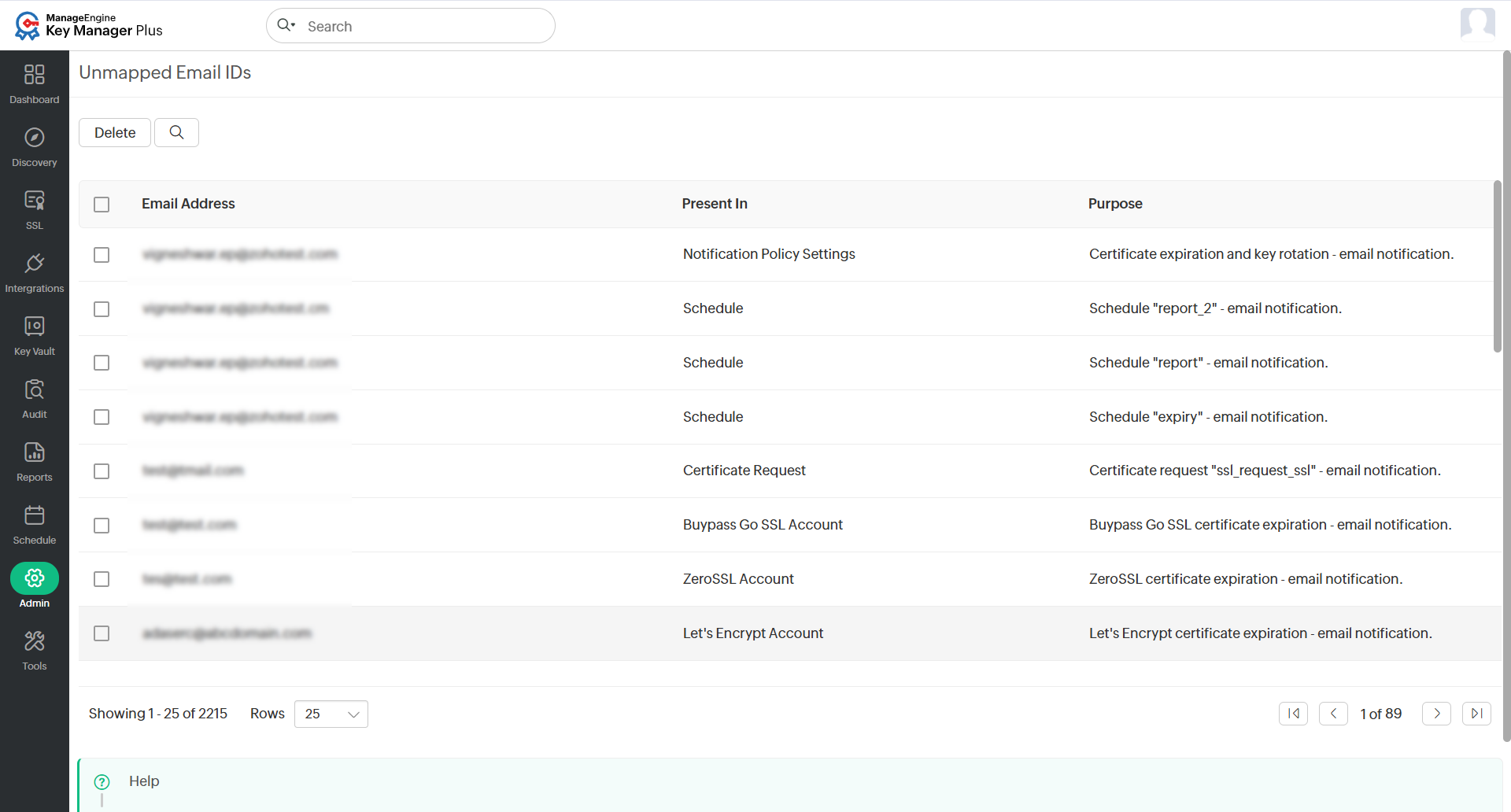Screen dimensions: 1511x812
Task: Click the Help question mark icon
Action: coord(102,781)
